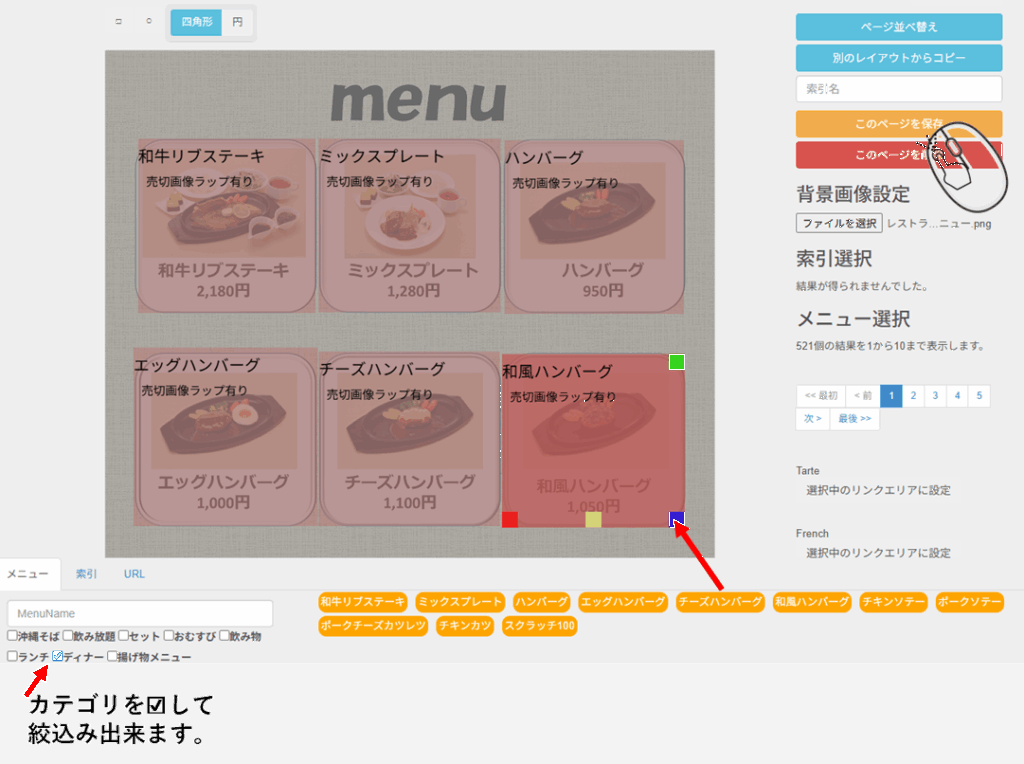Jump to last page 最後 >>
Viewport: 1024px width, 764px height.
(854, 418)
